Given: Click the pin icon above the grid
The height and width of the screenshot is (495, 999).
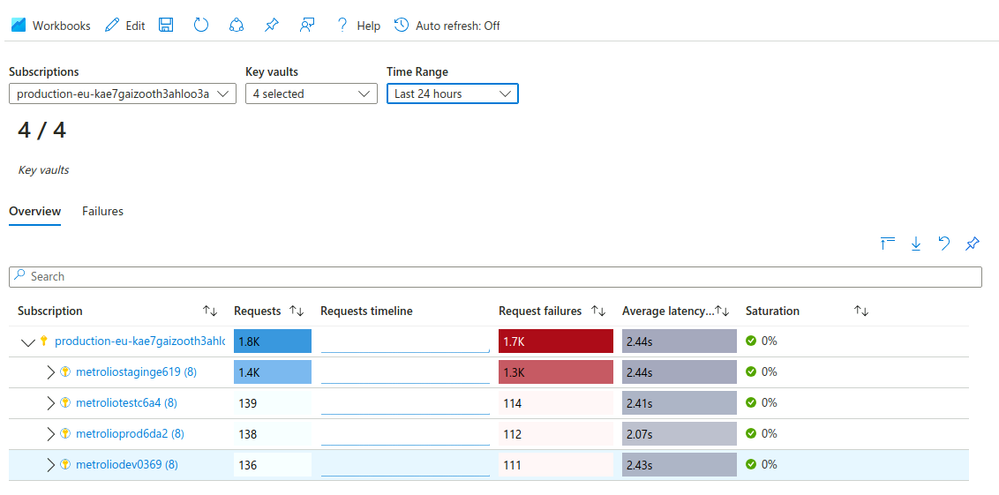Looking at the screenshot, I should pyautogui.click(x=972, y=243).
